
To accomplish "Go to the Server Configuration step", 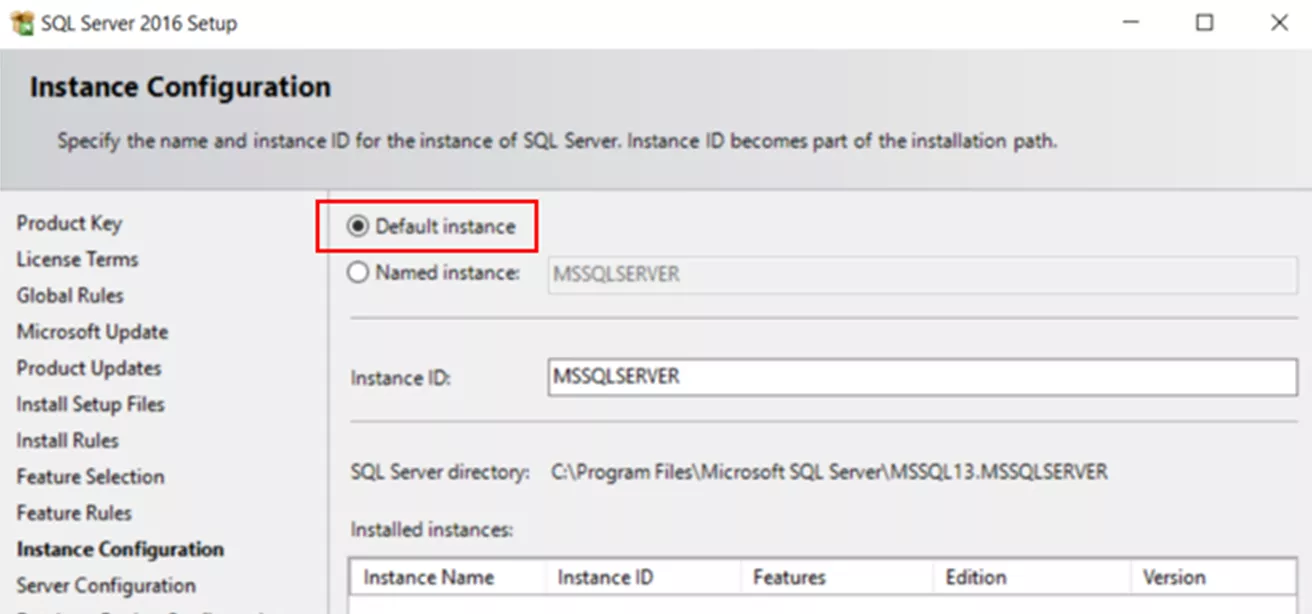I will [x=106, y=585].
